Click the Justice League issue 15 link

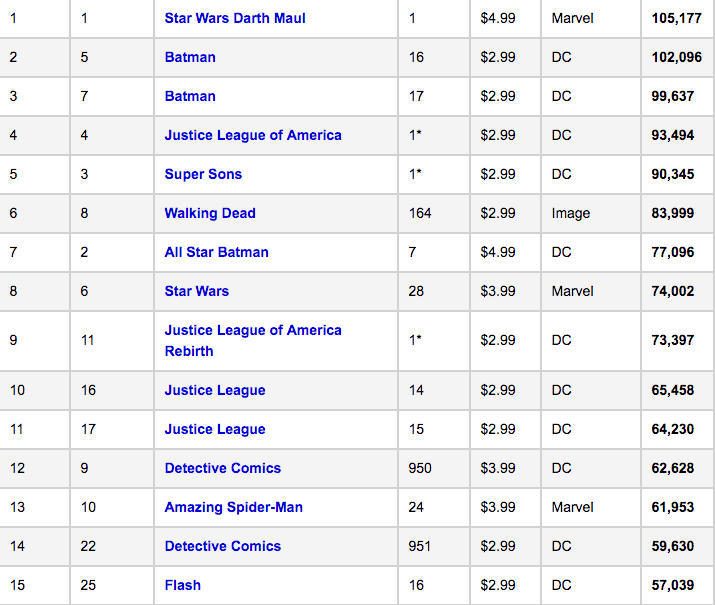[x=215, y=429]
